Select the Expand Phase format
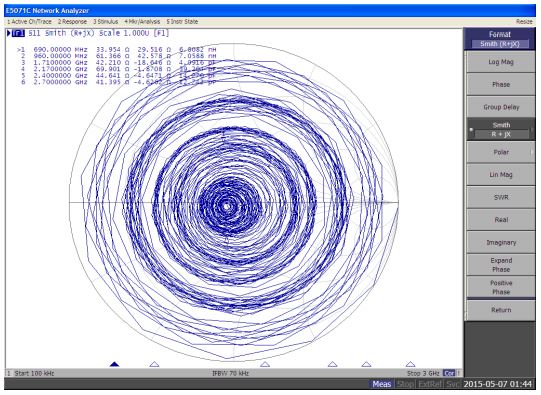Viewport: 541px width, 395px height. pyautogui.click(x=501, y=265)
